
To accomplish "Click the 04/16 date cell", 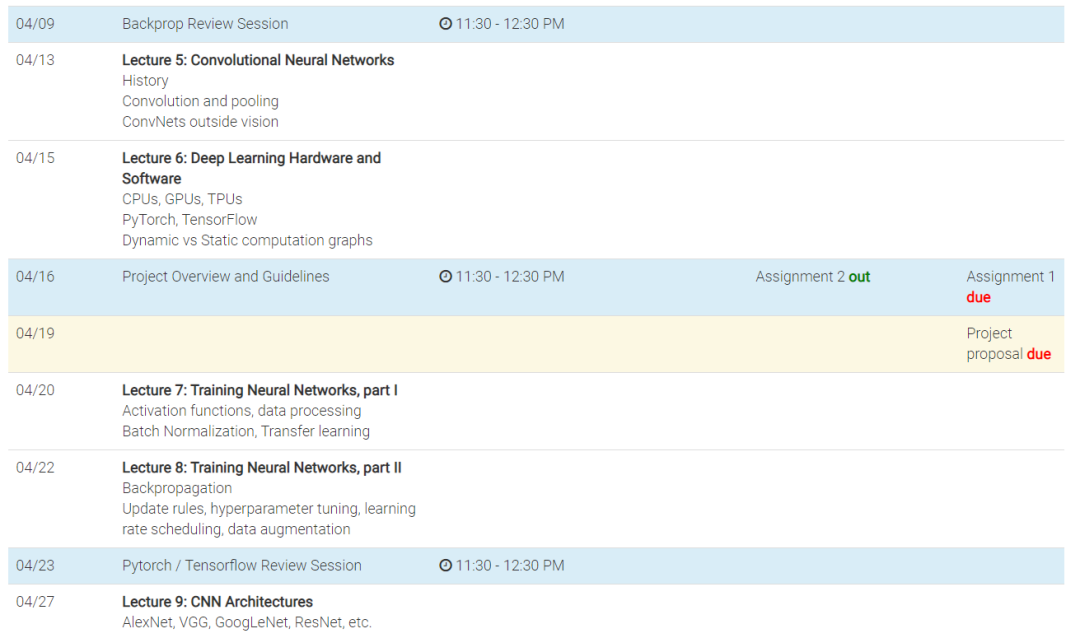I will pos(35,277).
